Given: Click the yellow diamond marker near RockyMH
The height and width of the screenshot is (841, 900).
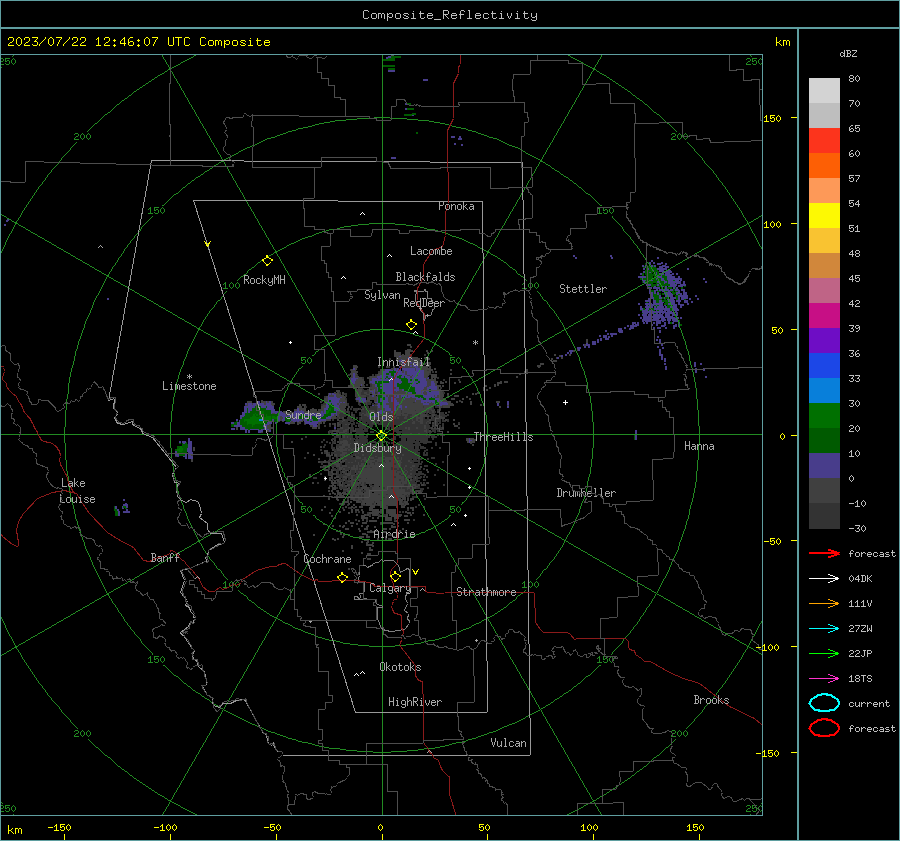Looking at the screenshot, I should [267, 261].
